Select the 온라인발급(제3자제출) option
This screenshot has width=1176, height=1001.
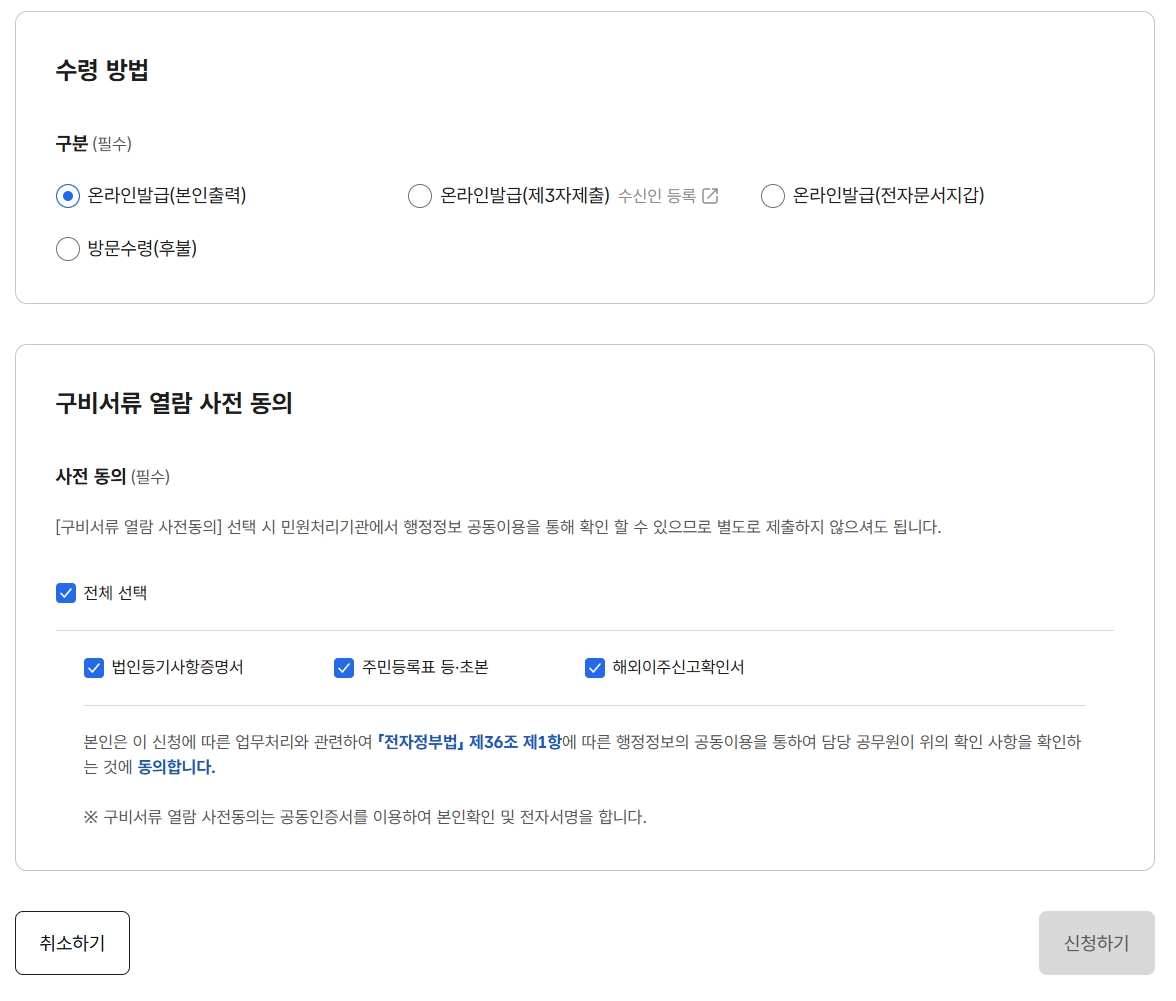tap(420, 196)
